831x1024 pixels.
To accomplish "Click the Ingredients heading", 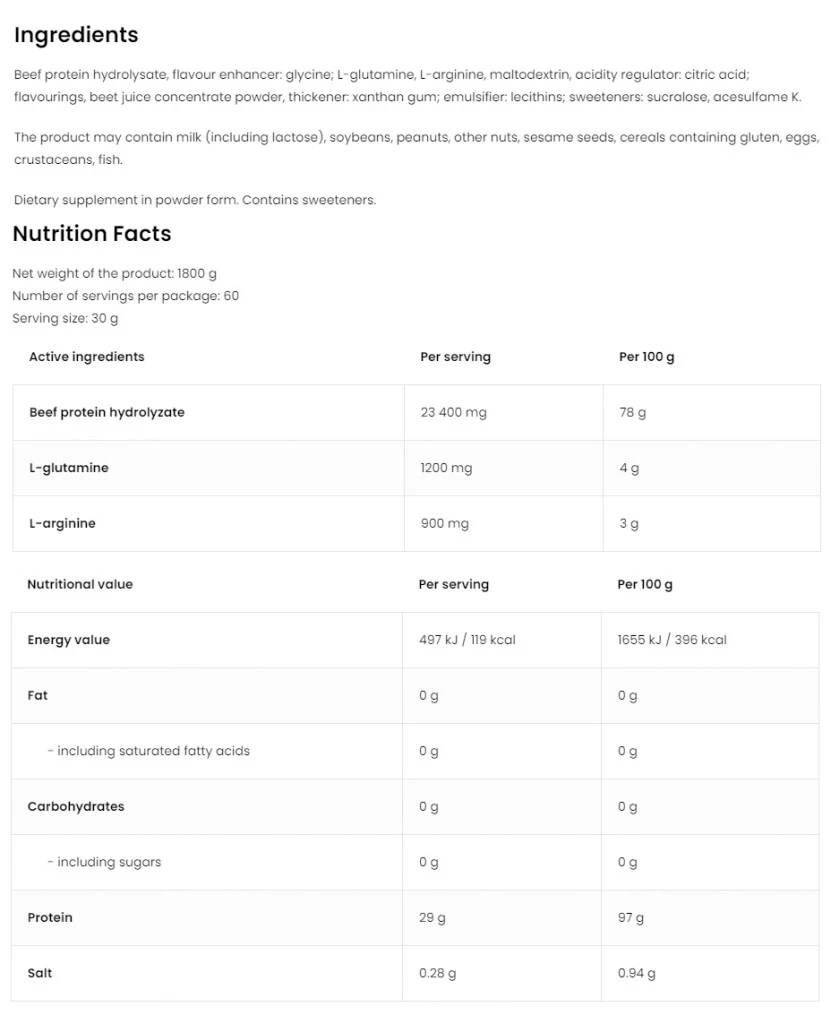I will pos(76,35).
